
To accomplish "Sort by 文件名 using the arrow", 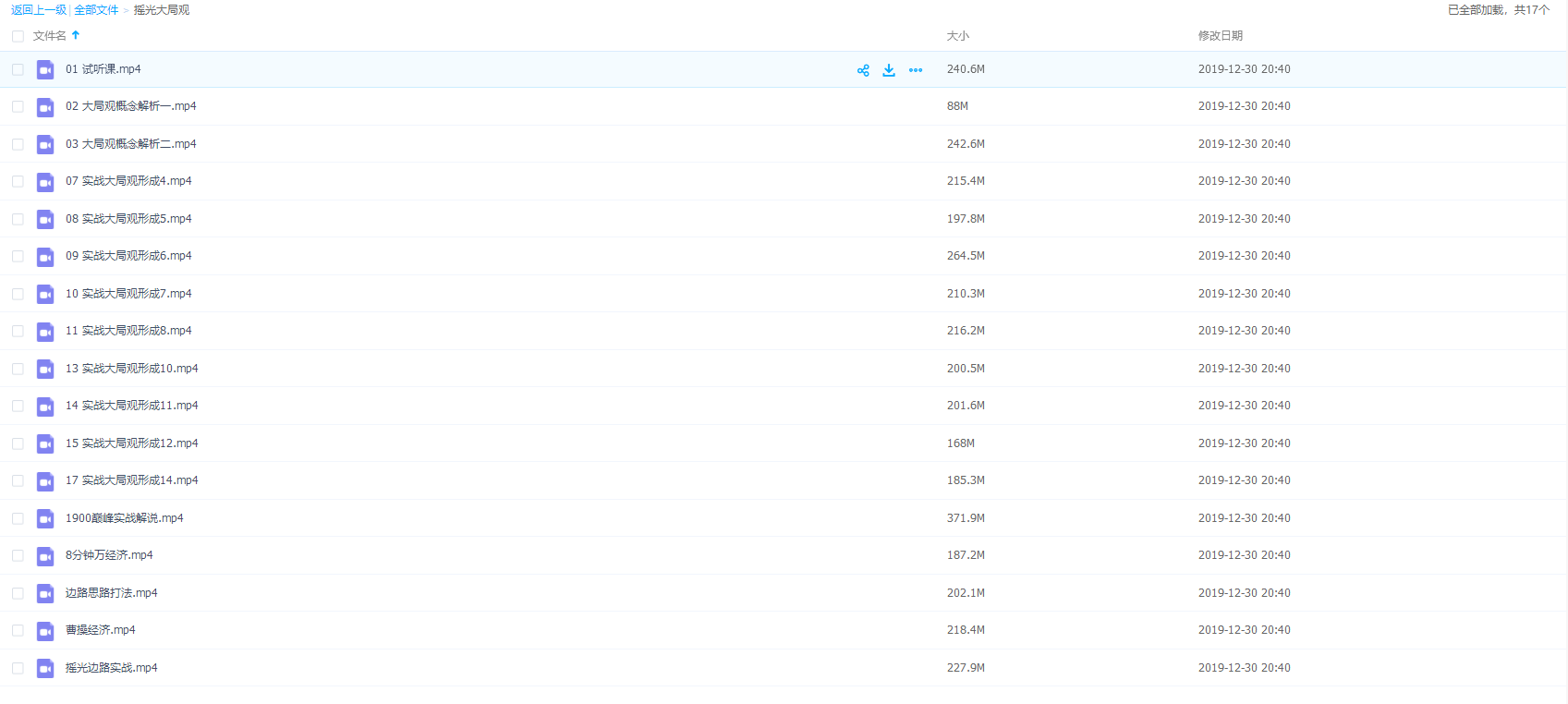I will 76,35.
